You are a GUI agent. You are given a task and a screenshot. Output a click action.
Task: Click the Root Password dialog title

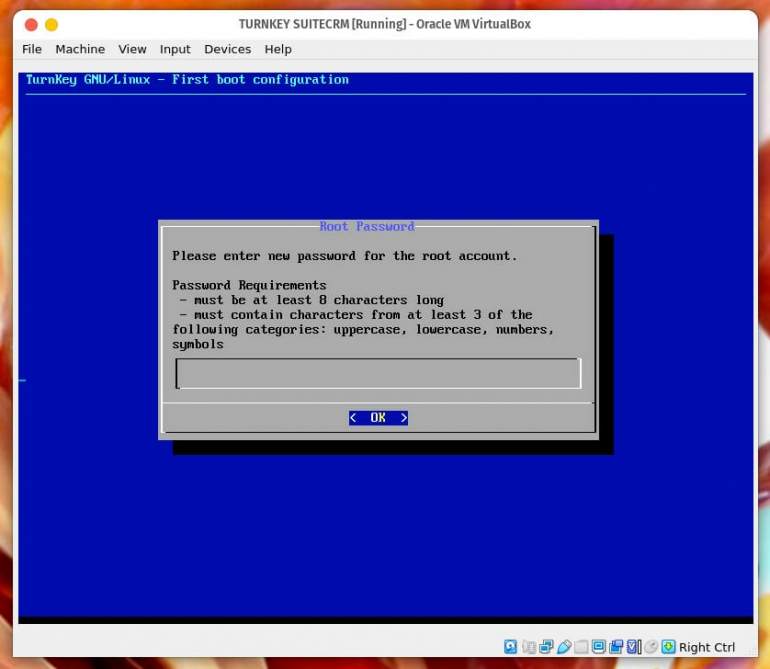point(367,226)
